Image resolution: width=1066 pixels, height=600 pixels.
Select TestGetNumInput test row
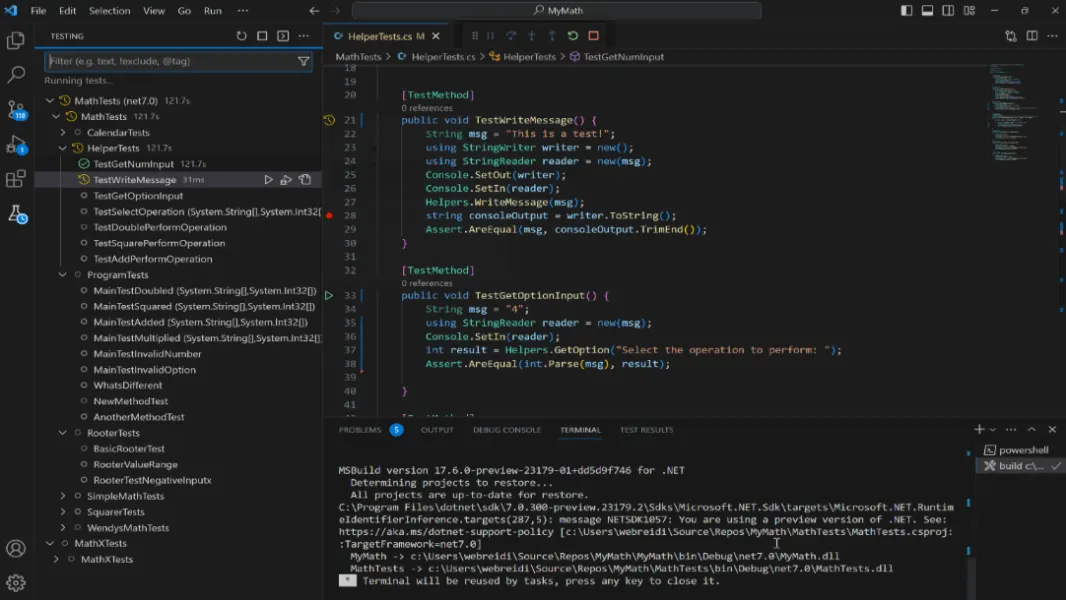click(178, 164)
